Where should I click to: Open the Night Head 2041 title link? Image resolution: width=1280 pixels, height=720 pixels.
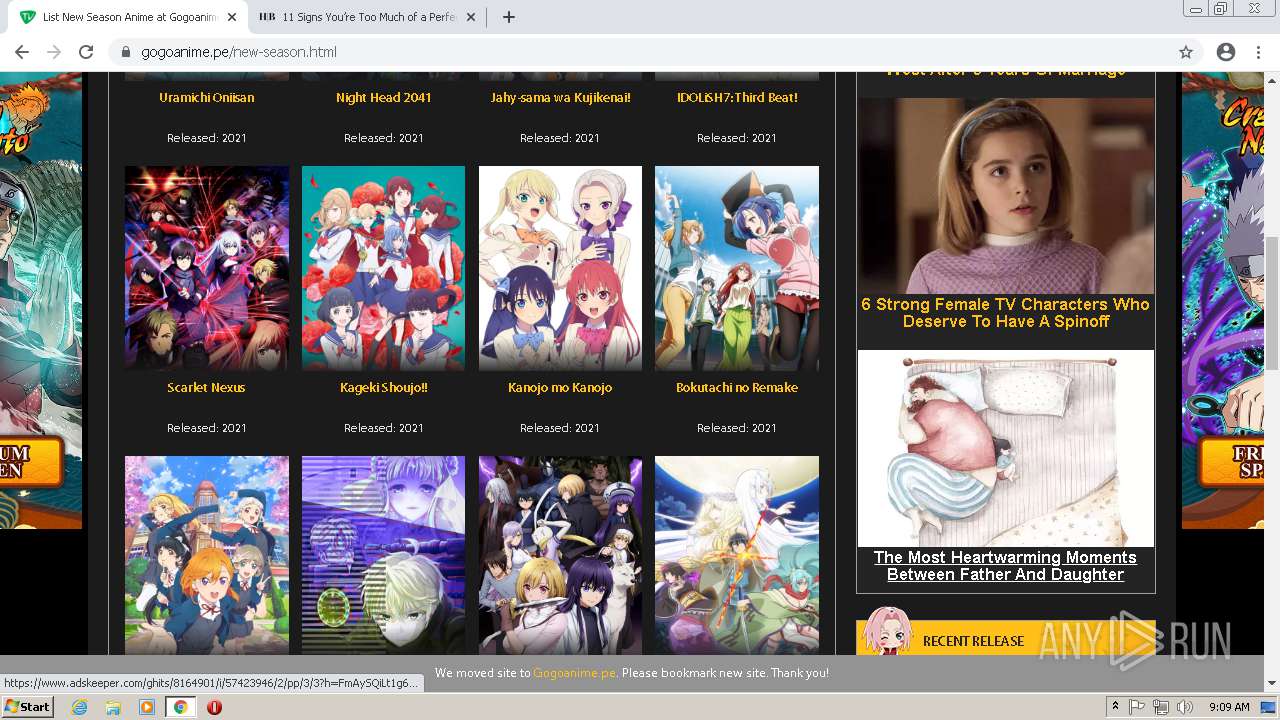[x=383, y=98]
